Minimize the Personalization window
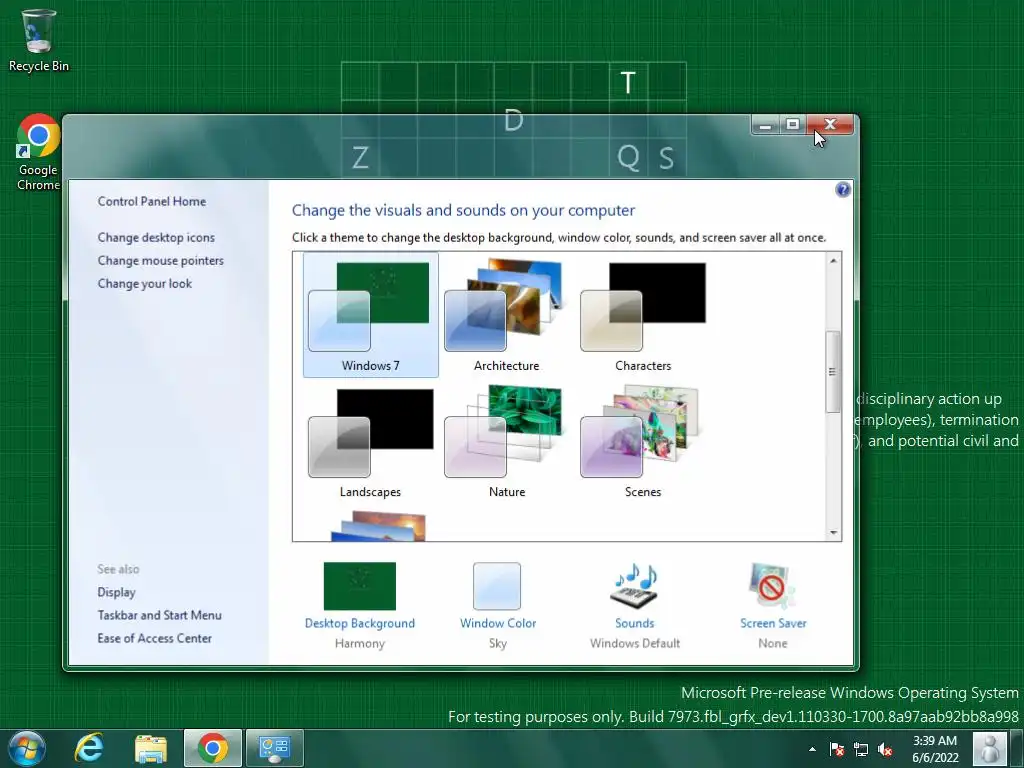1024x768 pixels. (x=765, y=124)
